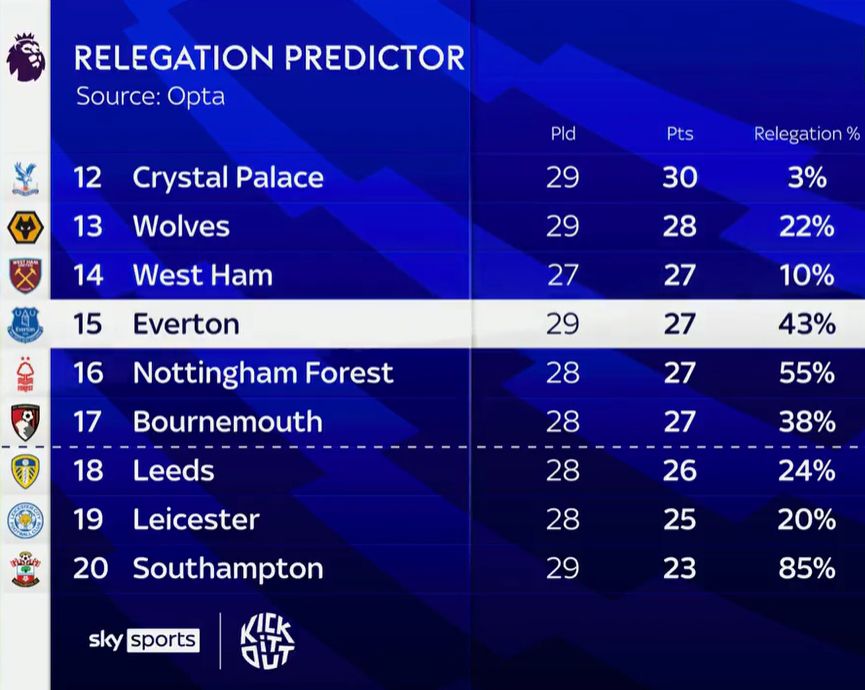
Task: Click the West Ham club crest
Action: [25, 275]
